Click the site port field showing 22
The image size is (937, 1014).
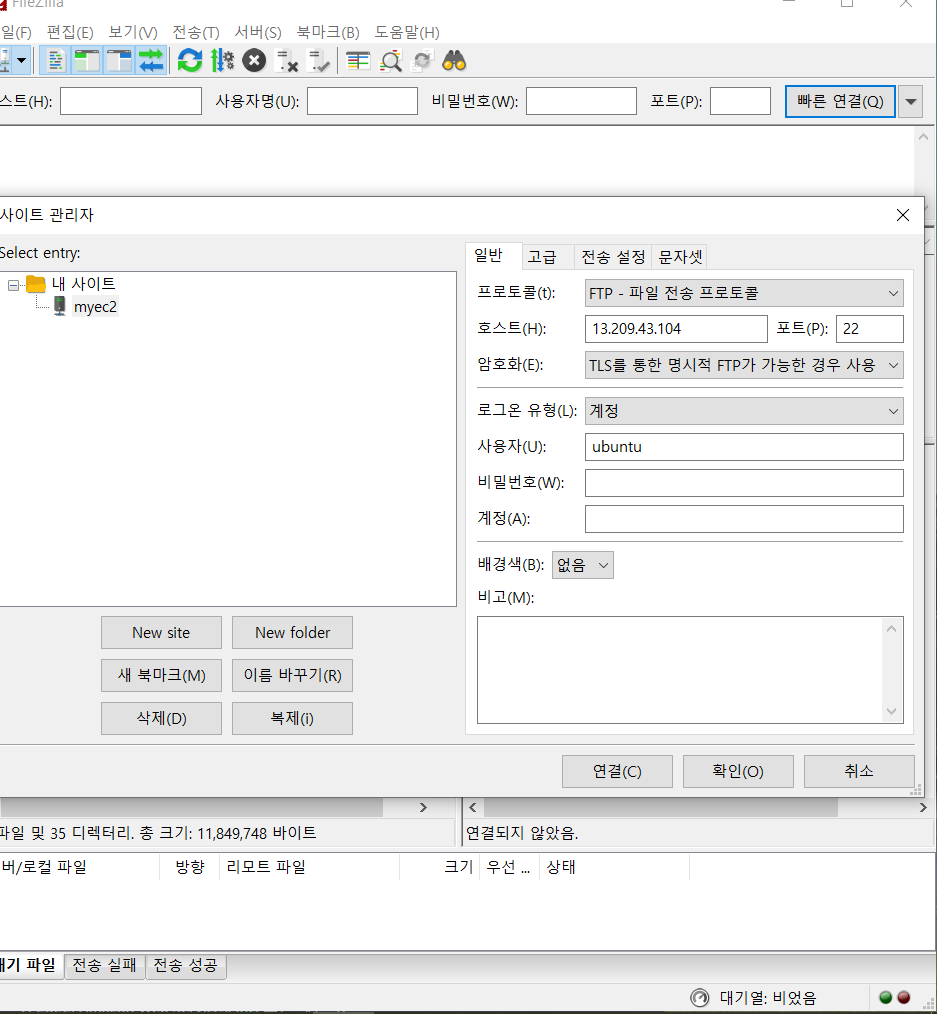point(869,329)
